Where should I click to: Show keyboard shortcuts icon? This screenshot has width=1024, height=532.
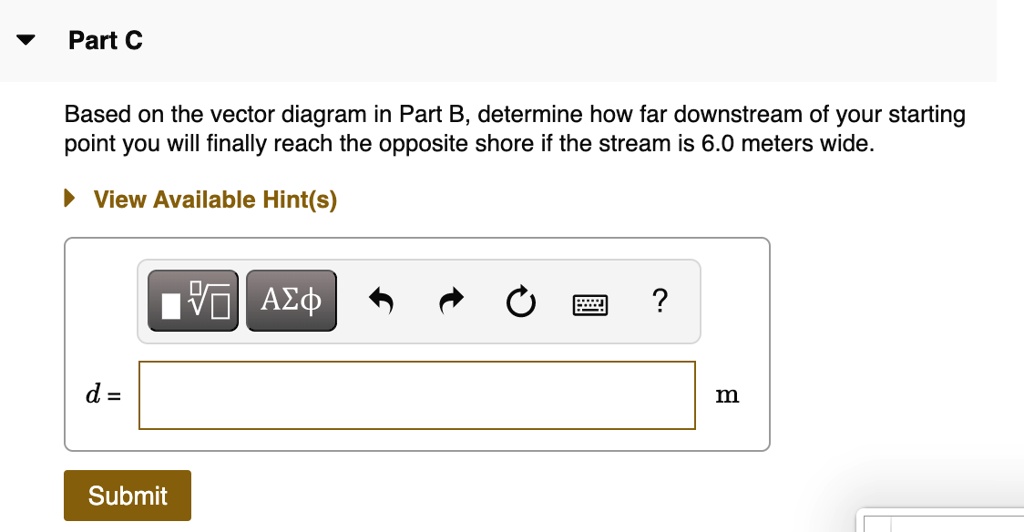click(x=590, y=302)
